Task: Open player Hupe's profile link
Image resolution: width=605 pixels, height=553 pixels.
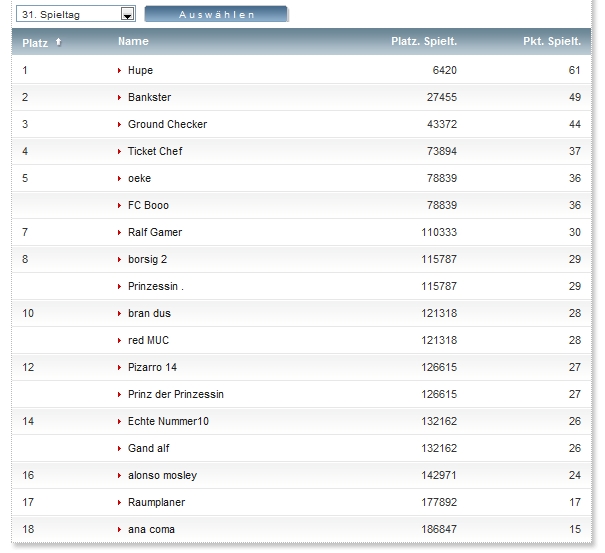Action: pyautogui.click(x=140, y=71)
